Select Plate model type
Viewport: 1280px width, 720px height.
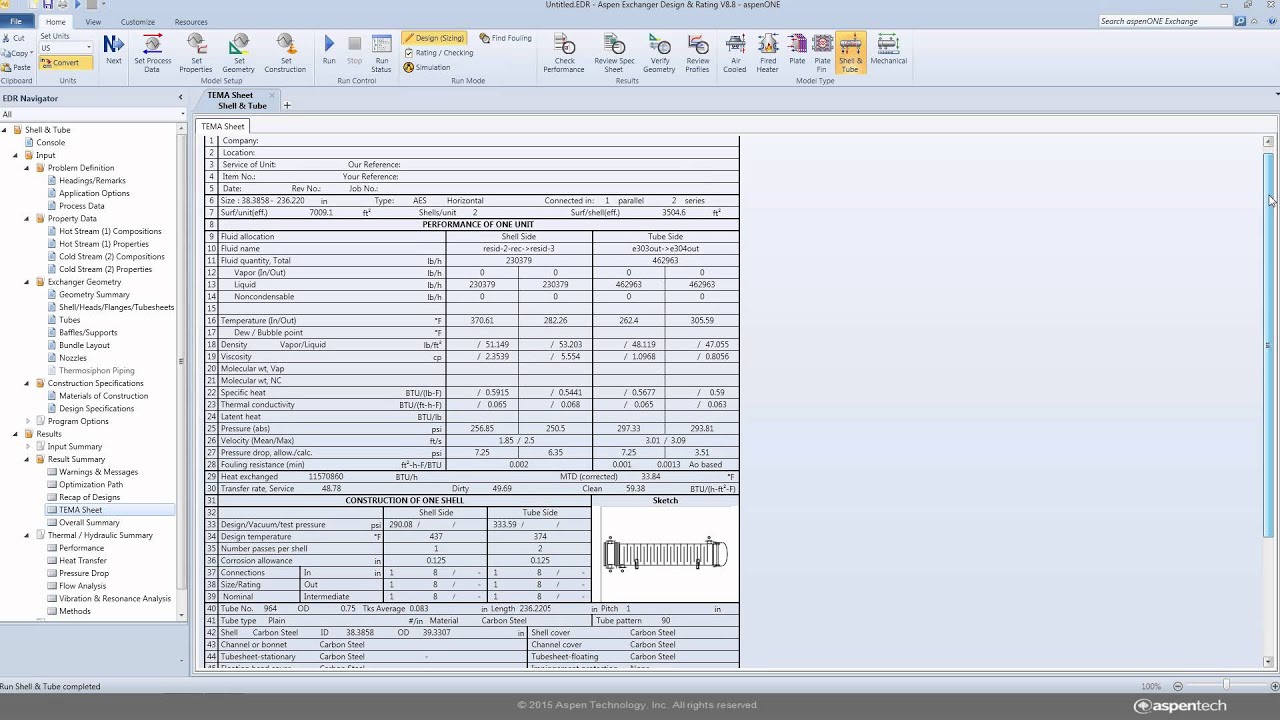click(797, 49)
